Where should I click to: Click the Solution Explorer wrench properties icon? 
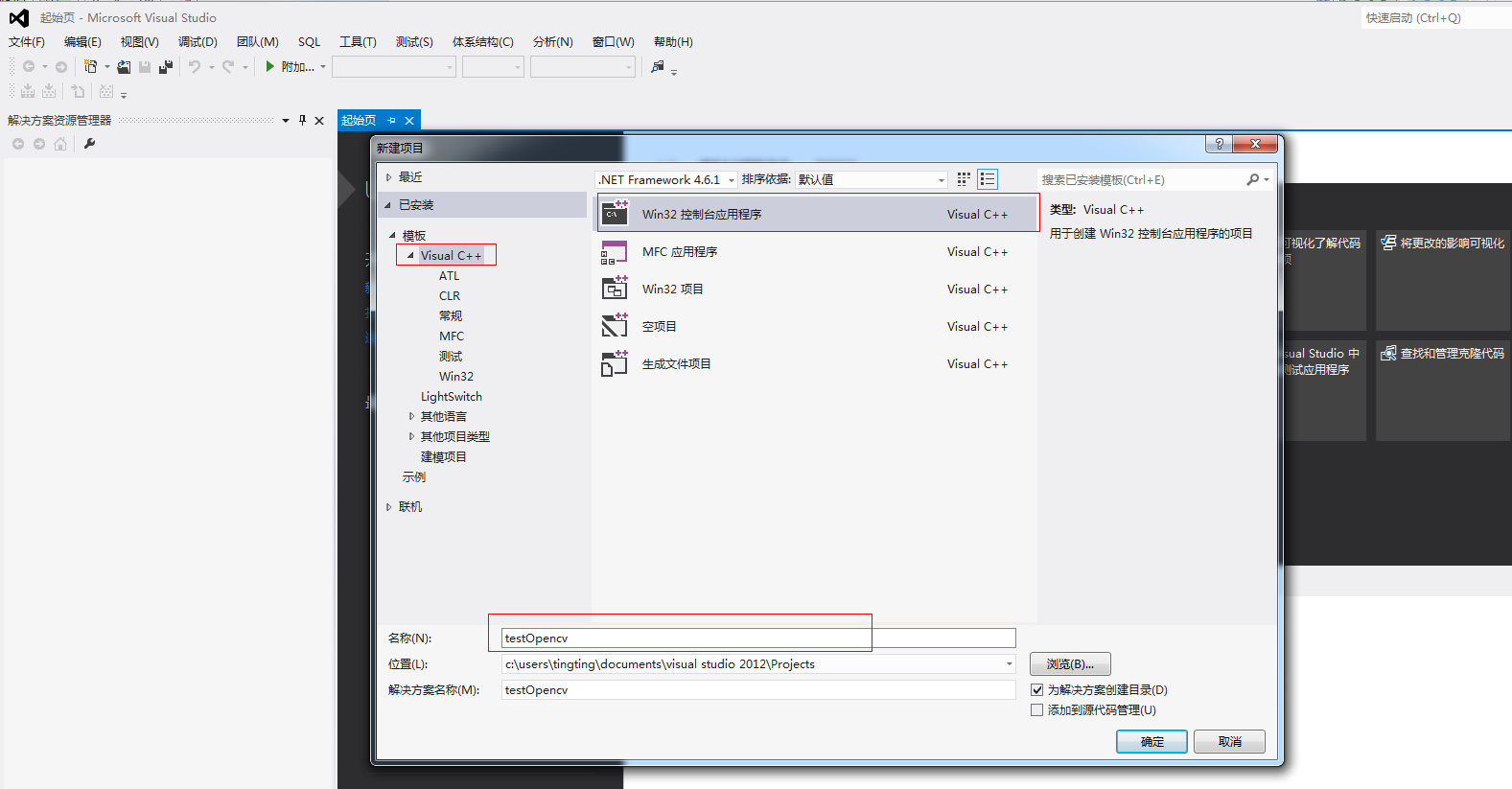point(90,144)
